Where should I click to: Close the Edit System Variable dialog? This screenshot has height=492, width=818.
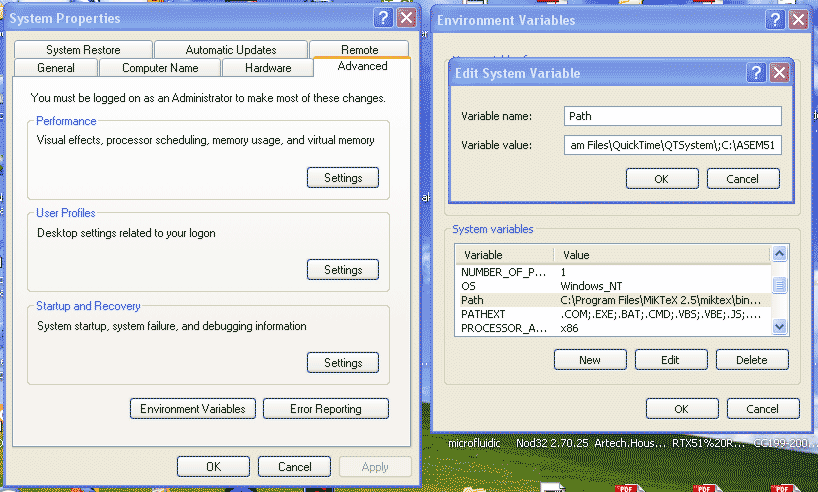779,73
